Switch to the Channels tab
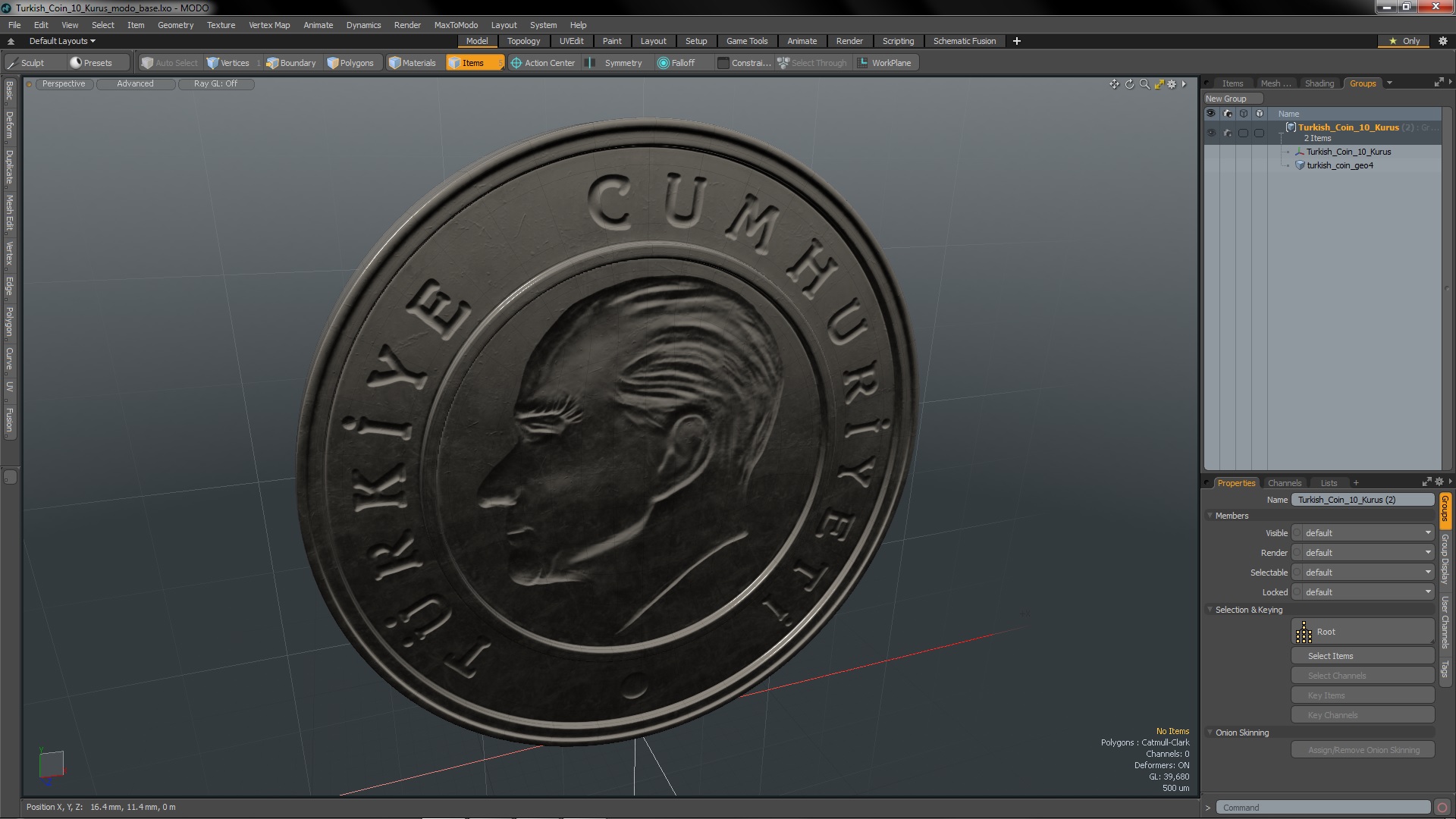Image resolution: width=1456 pixels, height=819 pixels. (1284, 483)
